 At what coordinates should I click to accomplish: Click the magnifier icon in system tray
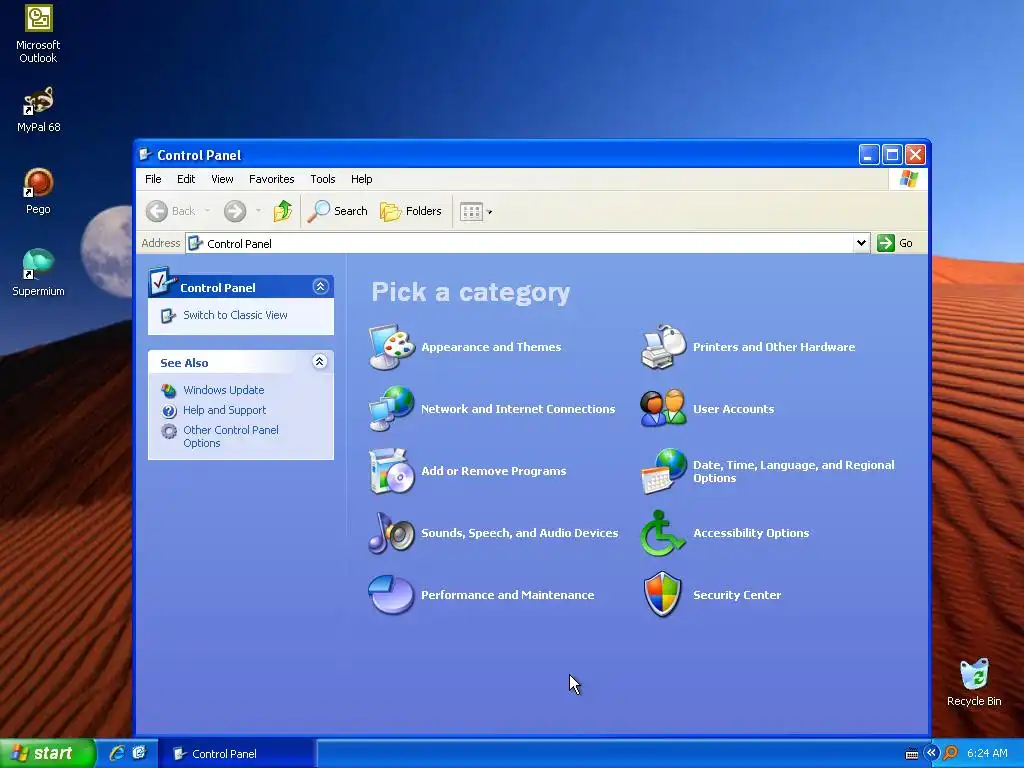(x=950, y=753)
